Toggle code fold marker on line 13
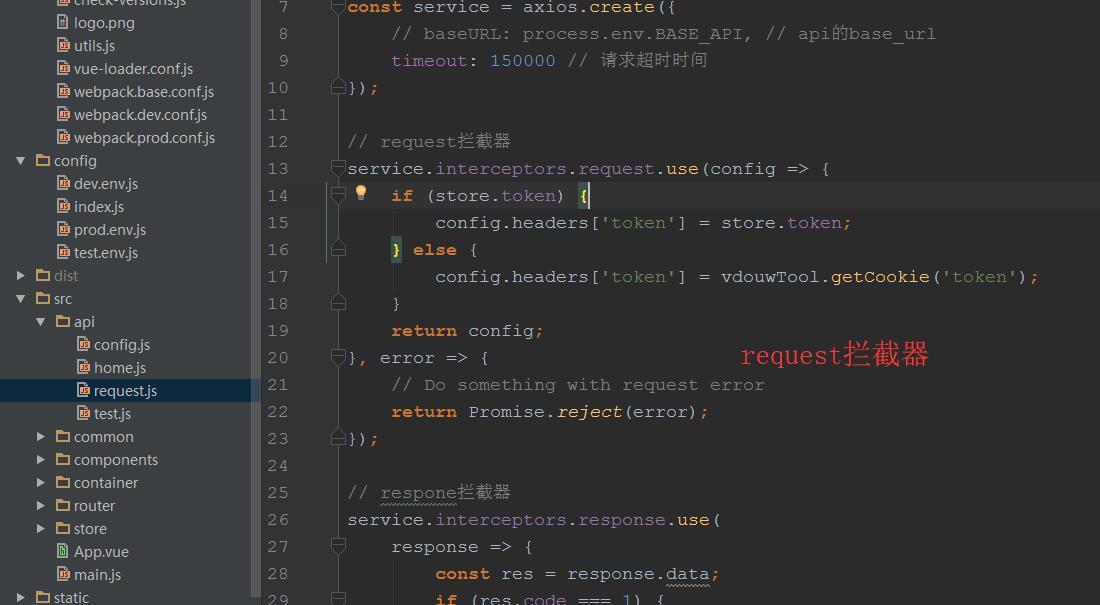The height and width of the screenshot is (605, 1100). point(338,169)
